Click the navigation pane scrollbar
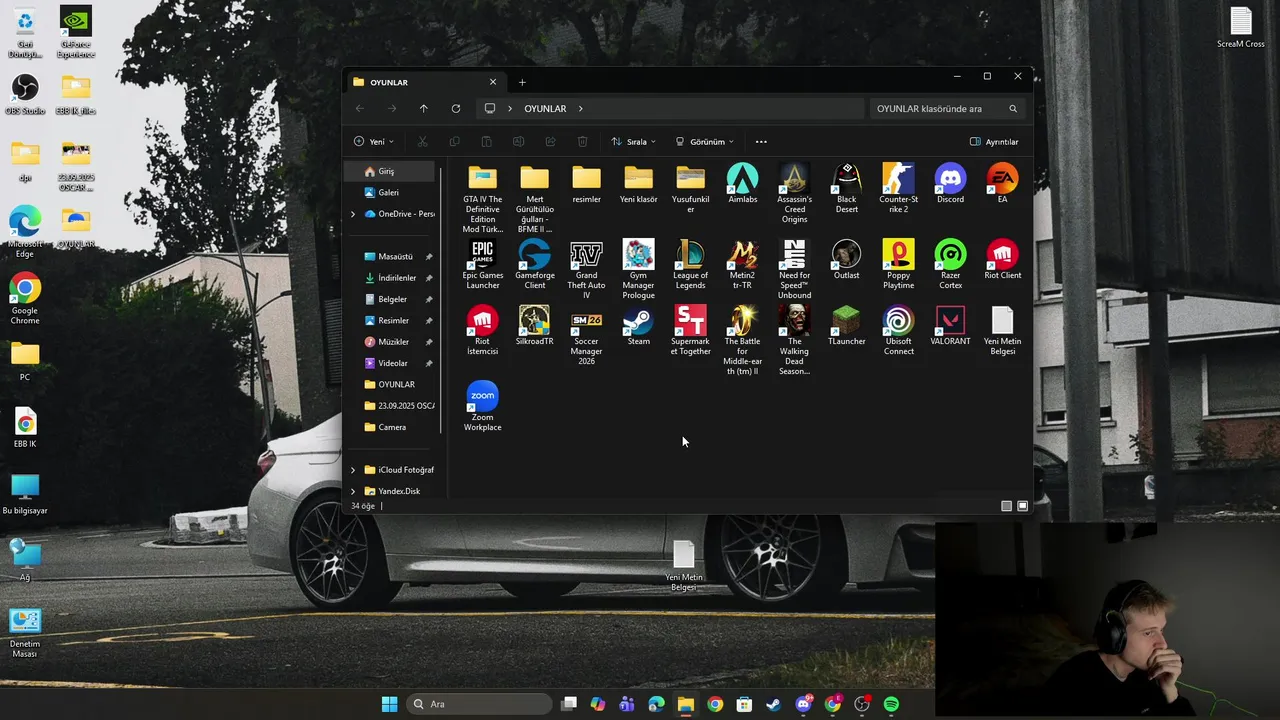Screen dimensions: 1280x720 coord(441,300)
